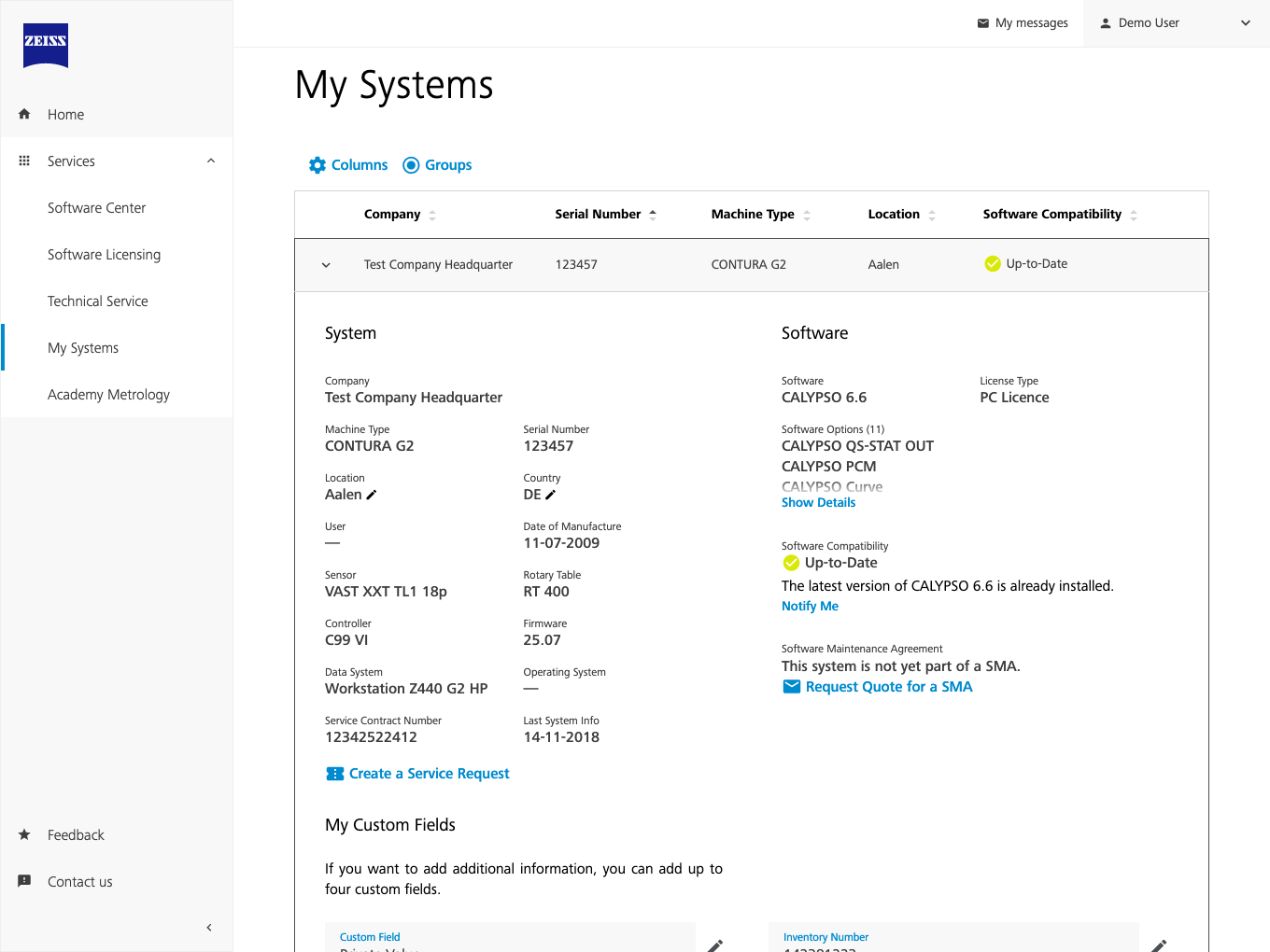The height and width of the screenshot is (952, 1270).
Task: Click the Services grid icon
Action: point(24,161)
